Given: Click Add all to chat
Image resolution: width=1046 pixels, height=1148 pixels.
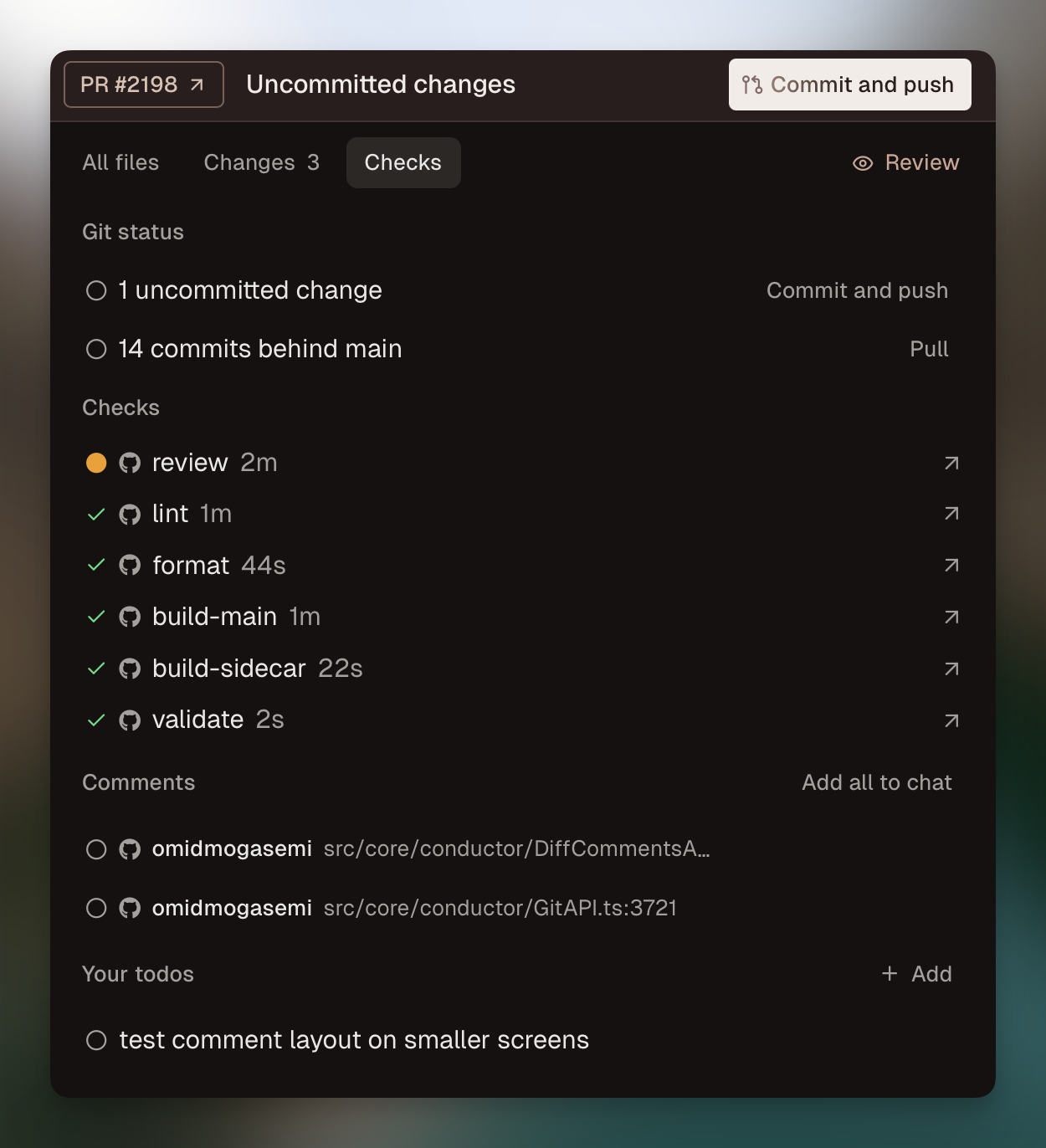Looking at the screenshot, I should 876,782.
